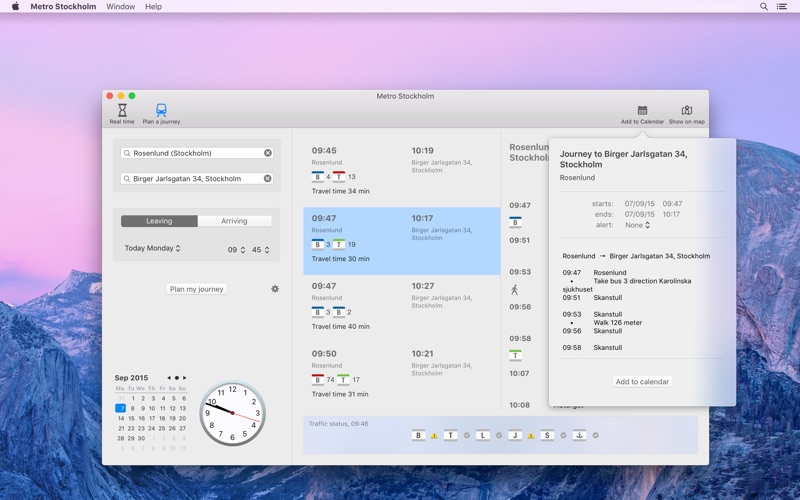800x500 pixels.
Task: Click the analog clock widget
Action: tap(232, 413)
